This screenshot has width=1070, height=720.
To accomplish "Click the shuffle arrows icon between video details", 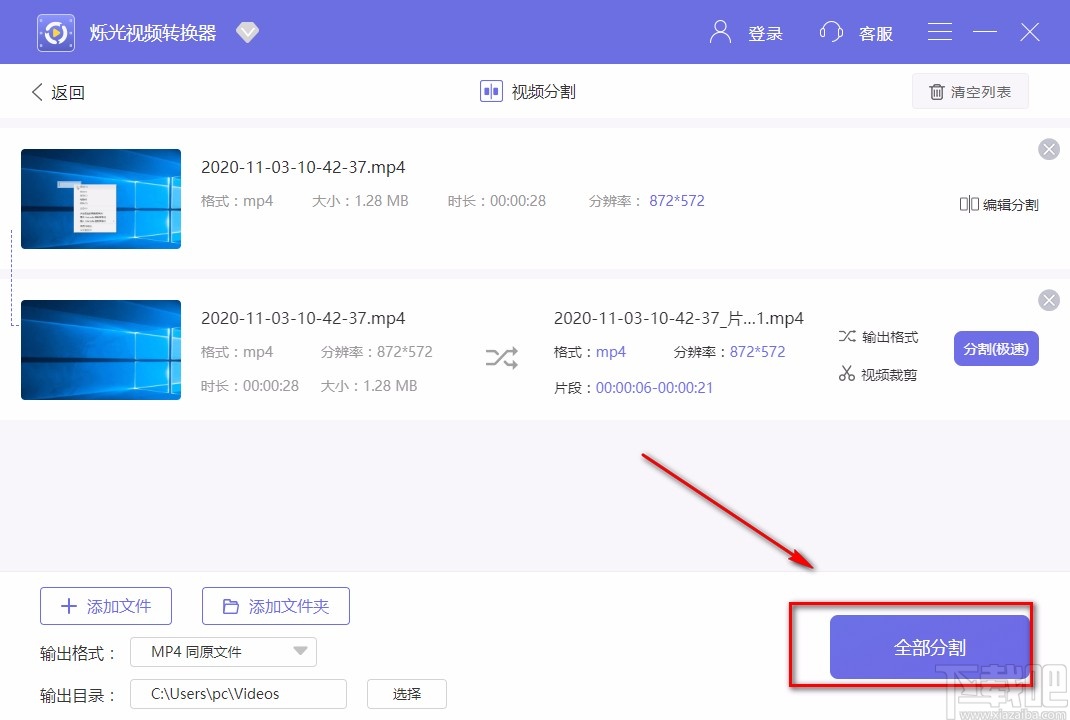I will (500, 357).
